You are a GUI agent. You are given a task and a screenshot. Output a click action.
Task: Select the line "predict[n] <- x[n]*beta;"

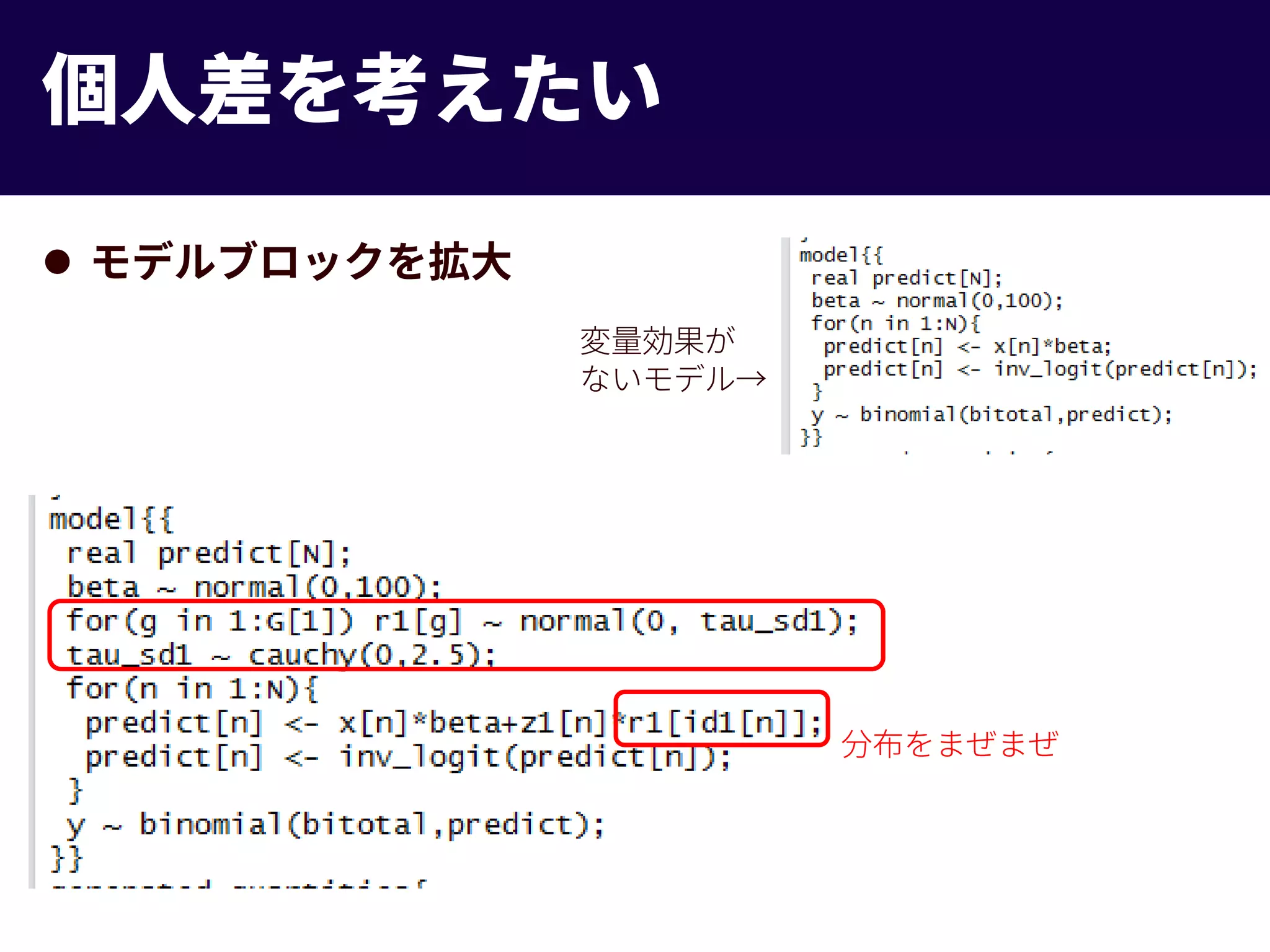click(967, 346)
